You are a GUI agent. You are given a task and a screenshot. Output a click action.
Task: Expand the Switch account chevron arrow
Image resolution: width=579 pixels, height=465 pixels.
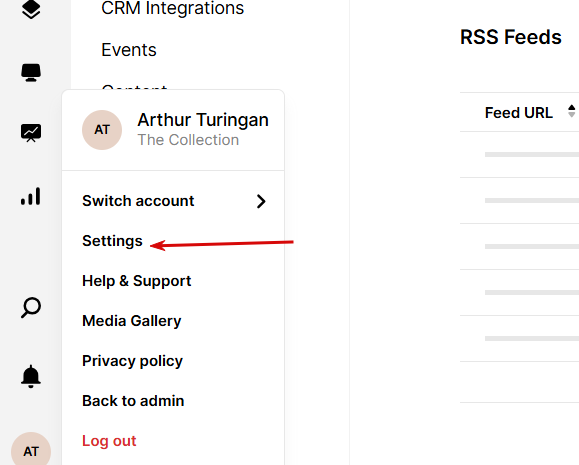pyautogui.click(x=261, y=201)
